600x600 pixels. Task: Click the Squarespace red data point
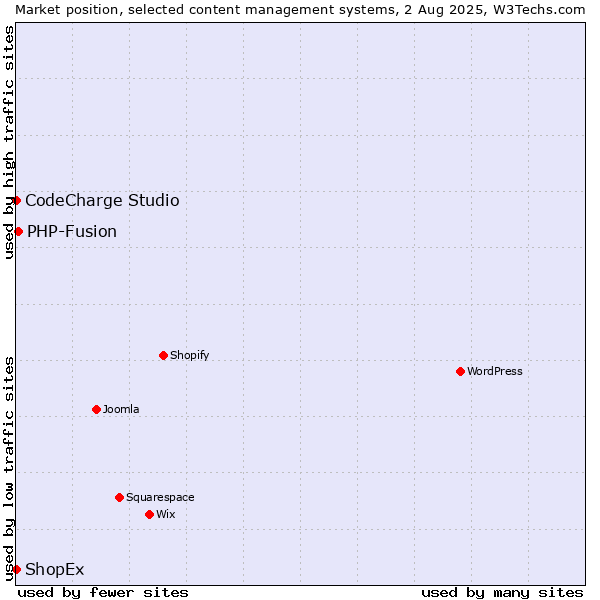(x=119, y=497)
